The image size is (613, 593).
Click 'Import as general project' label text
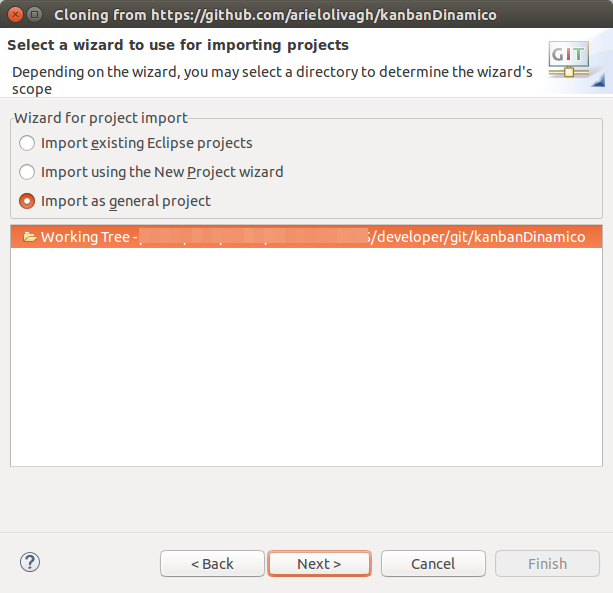[126, 201]
